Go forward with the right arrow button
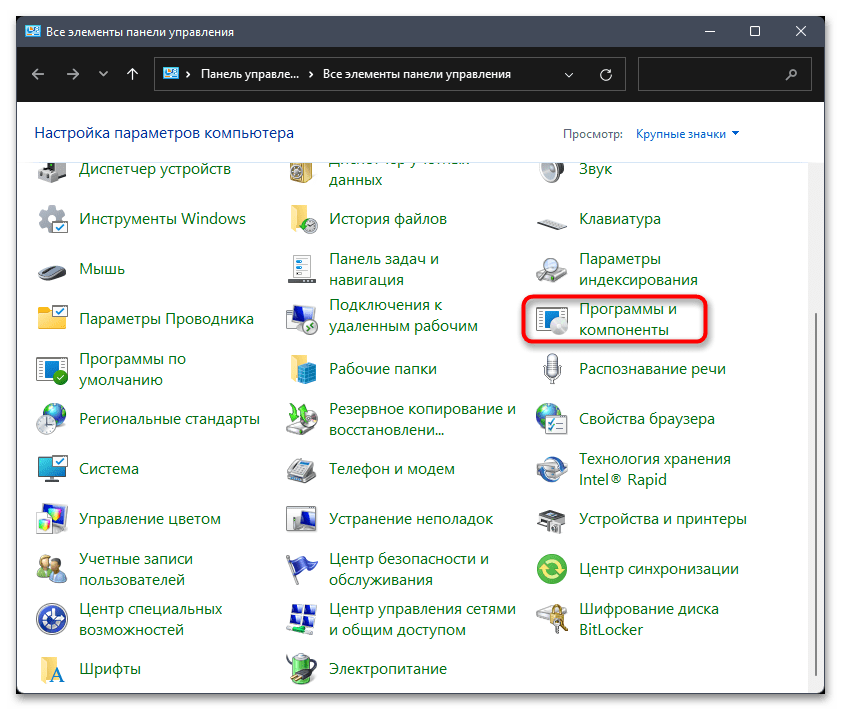 (x=73, y=74)
